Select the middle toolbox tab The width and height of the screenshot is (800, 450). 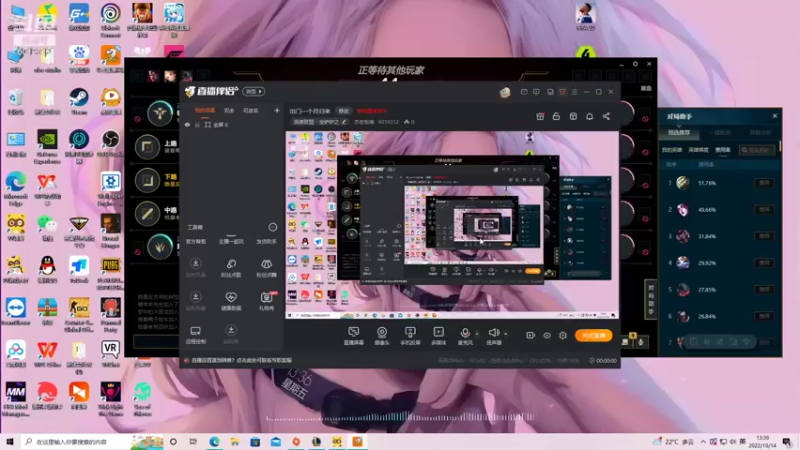(231, 241)
